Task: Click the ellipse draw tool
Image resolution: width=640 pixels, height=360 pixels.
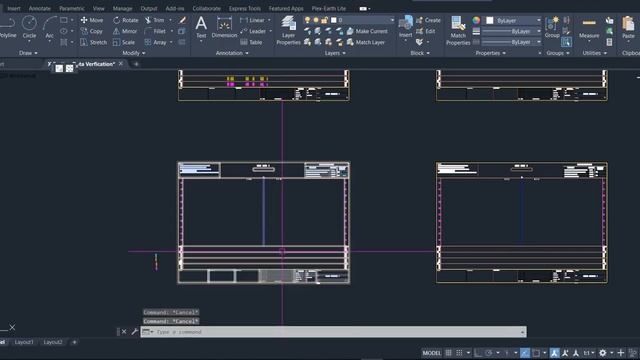Action: click(64, 31)
